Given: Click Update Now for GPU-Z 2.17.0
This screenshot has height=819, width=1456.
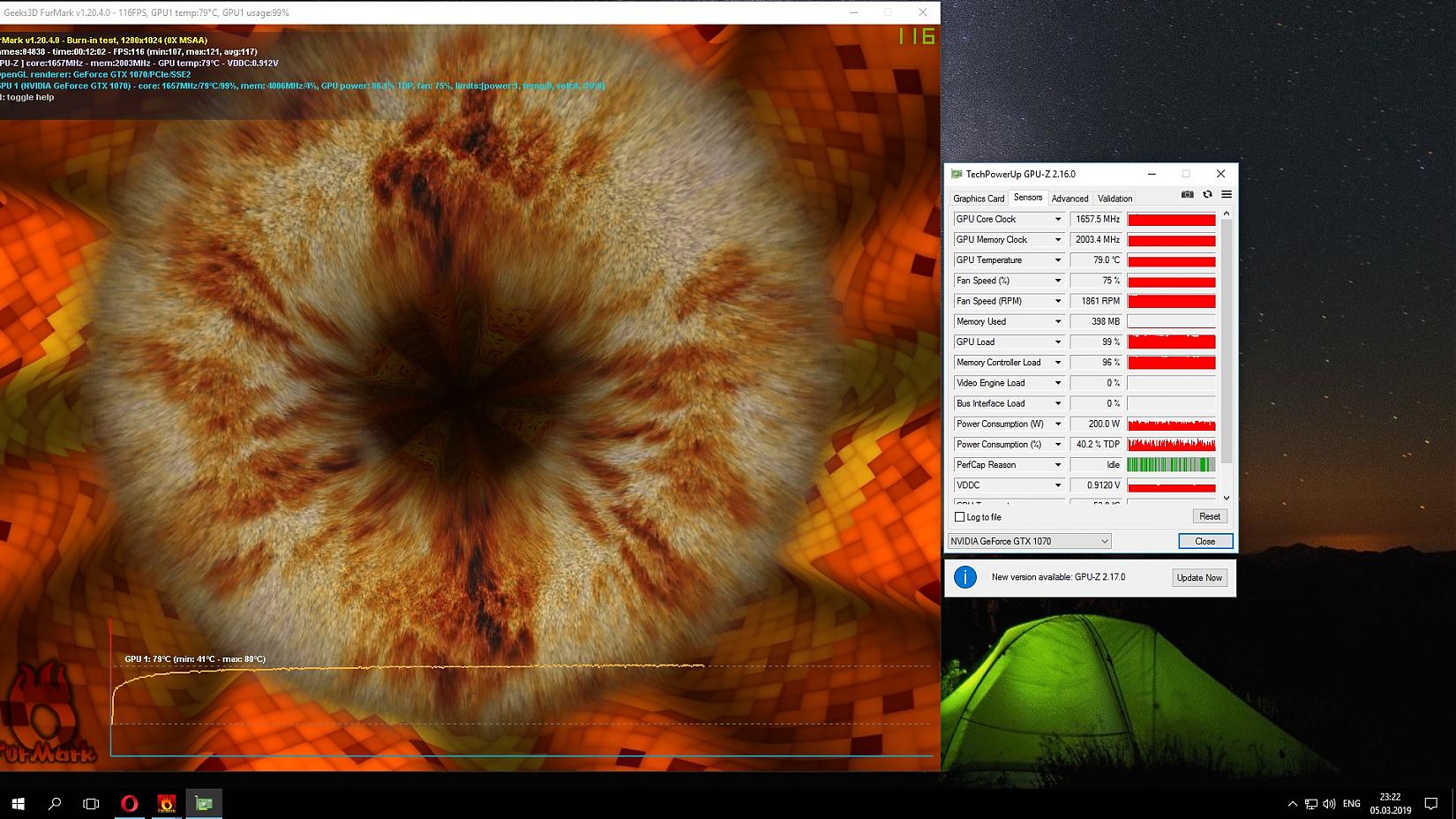Looking at the screenshot, I should click(x=1199, y=578).
